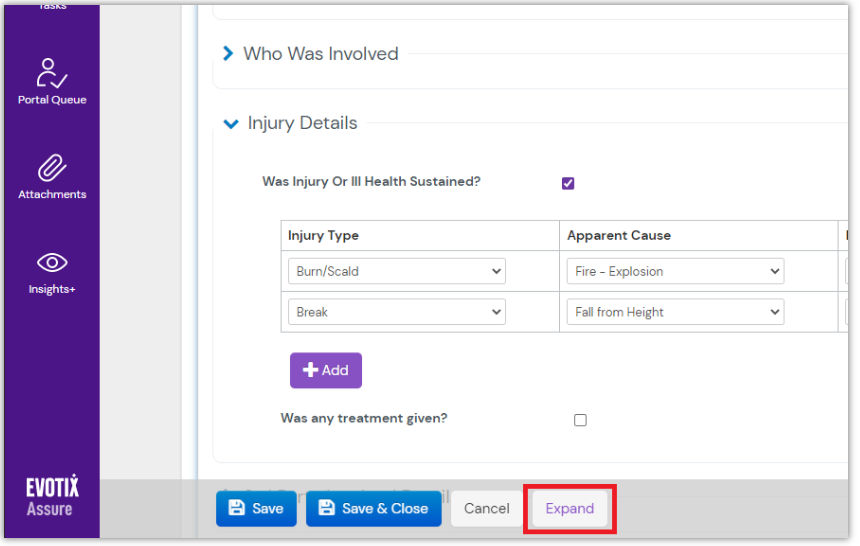Viewport: 860px width, 546px height.
Task: Click the disk icon on Save & Close
Action: 326,508
